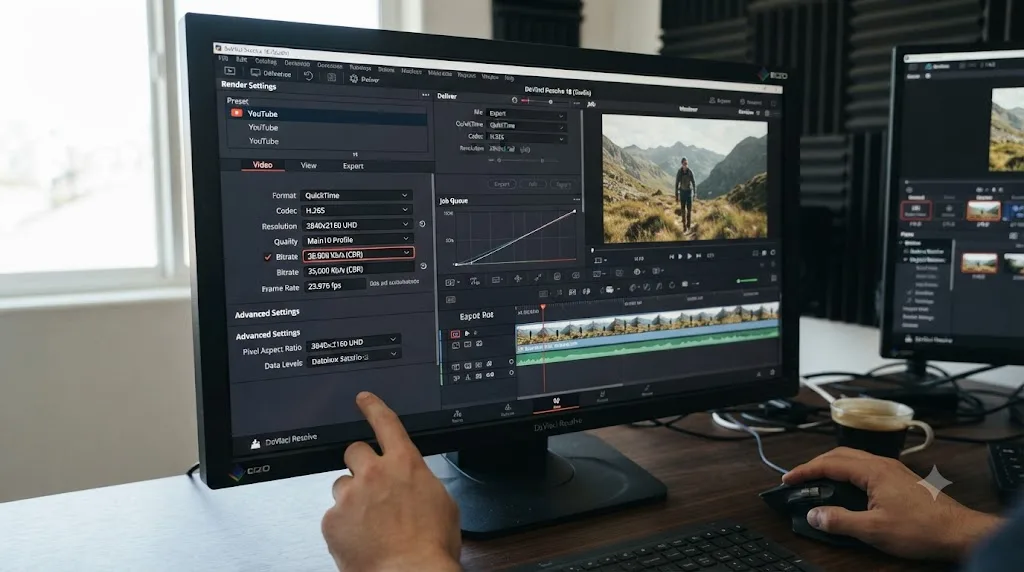Toggle the circle button on bottom audio track
Screen dimensions: 1024x572
point(511,373)
